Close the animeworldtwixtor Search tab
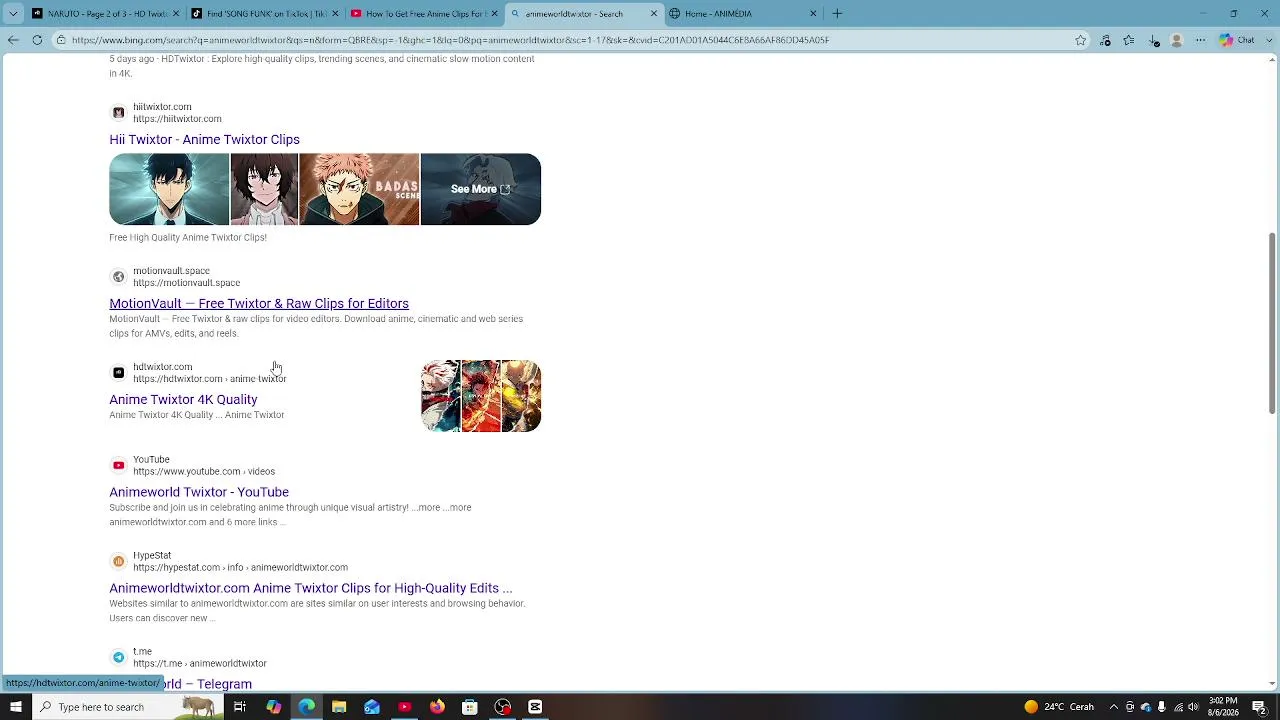 (x=654, y=14)
